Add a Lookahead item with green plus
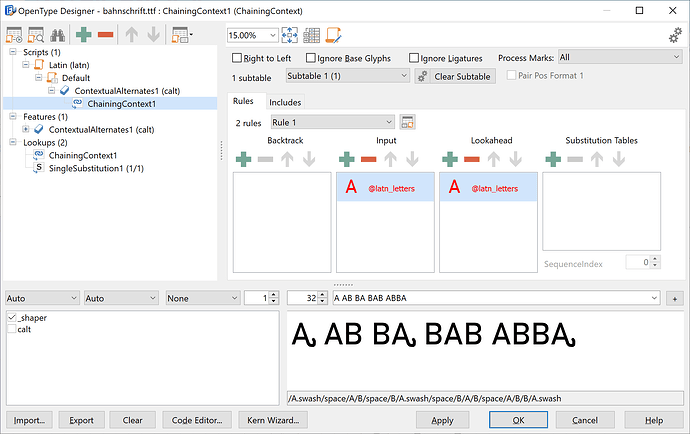 click(450, 159)
